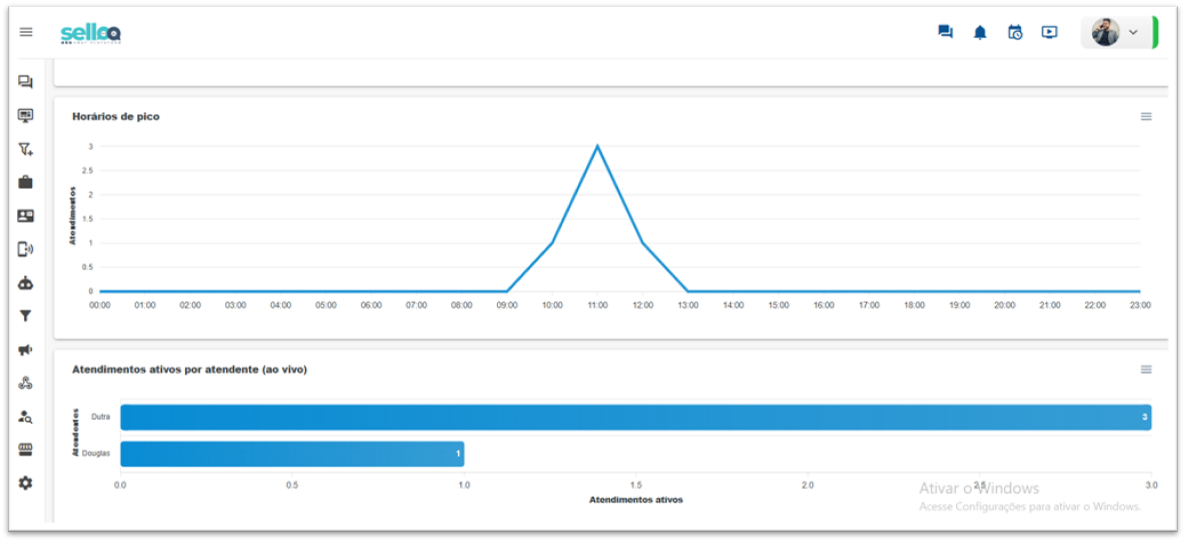Screen dimensions: 1185x542
Task: Open the Horários de pico chart menu
Action: [1146, 116]
